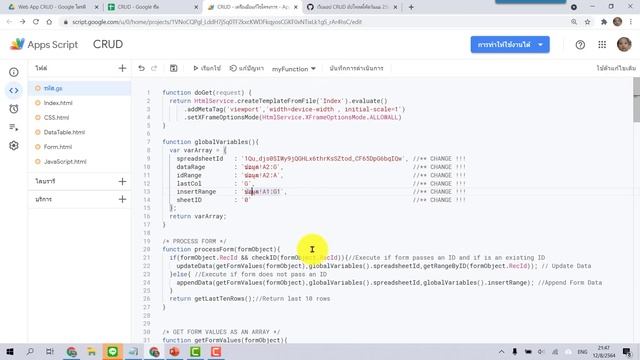The image size is (640, 360).
Task: Switch to the GitHub CRUD browser tab
Action: pyautogui.click(x=352, y=7)
